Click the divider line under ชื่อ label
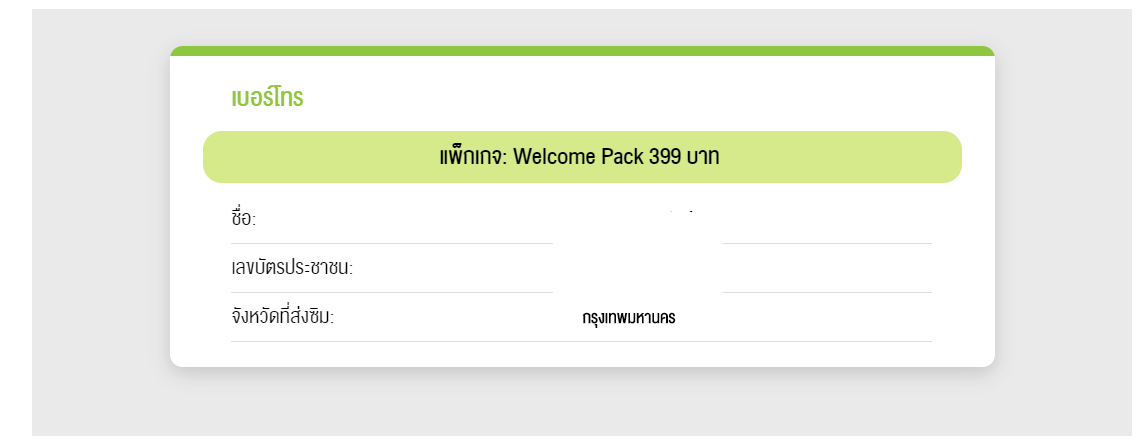 coord(390,243)
